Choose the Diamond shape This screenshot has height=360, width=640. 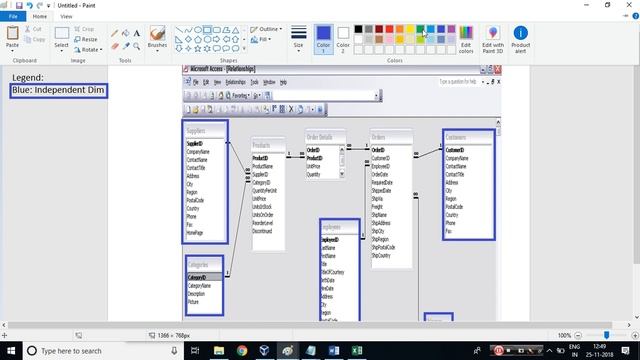[188, 40]
